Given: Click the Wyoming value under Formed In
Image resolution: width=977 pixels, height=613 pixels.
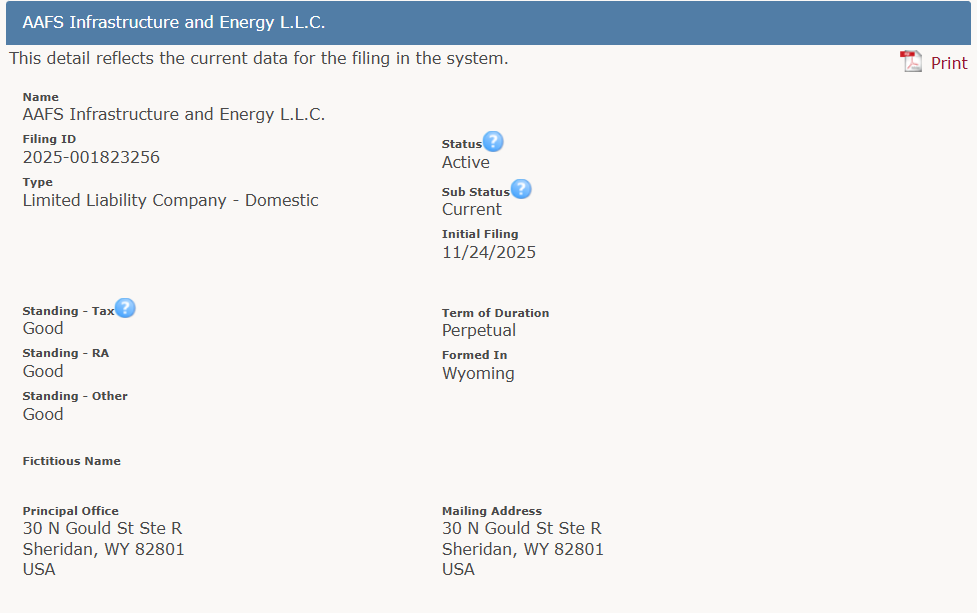Looking at the screenshot, I should click(x=478, y=373).
